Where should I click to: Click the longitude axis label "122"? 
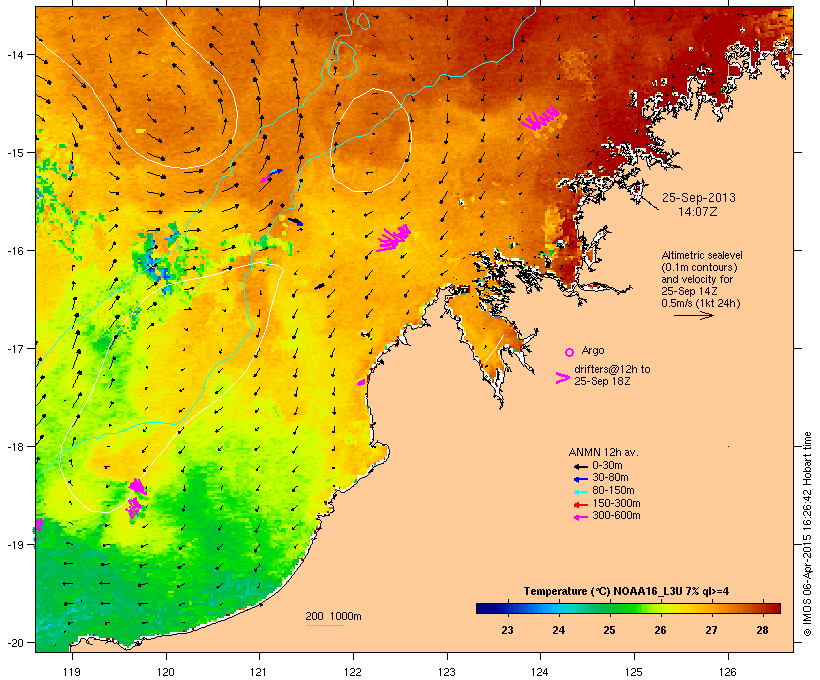(353, 672)
